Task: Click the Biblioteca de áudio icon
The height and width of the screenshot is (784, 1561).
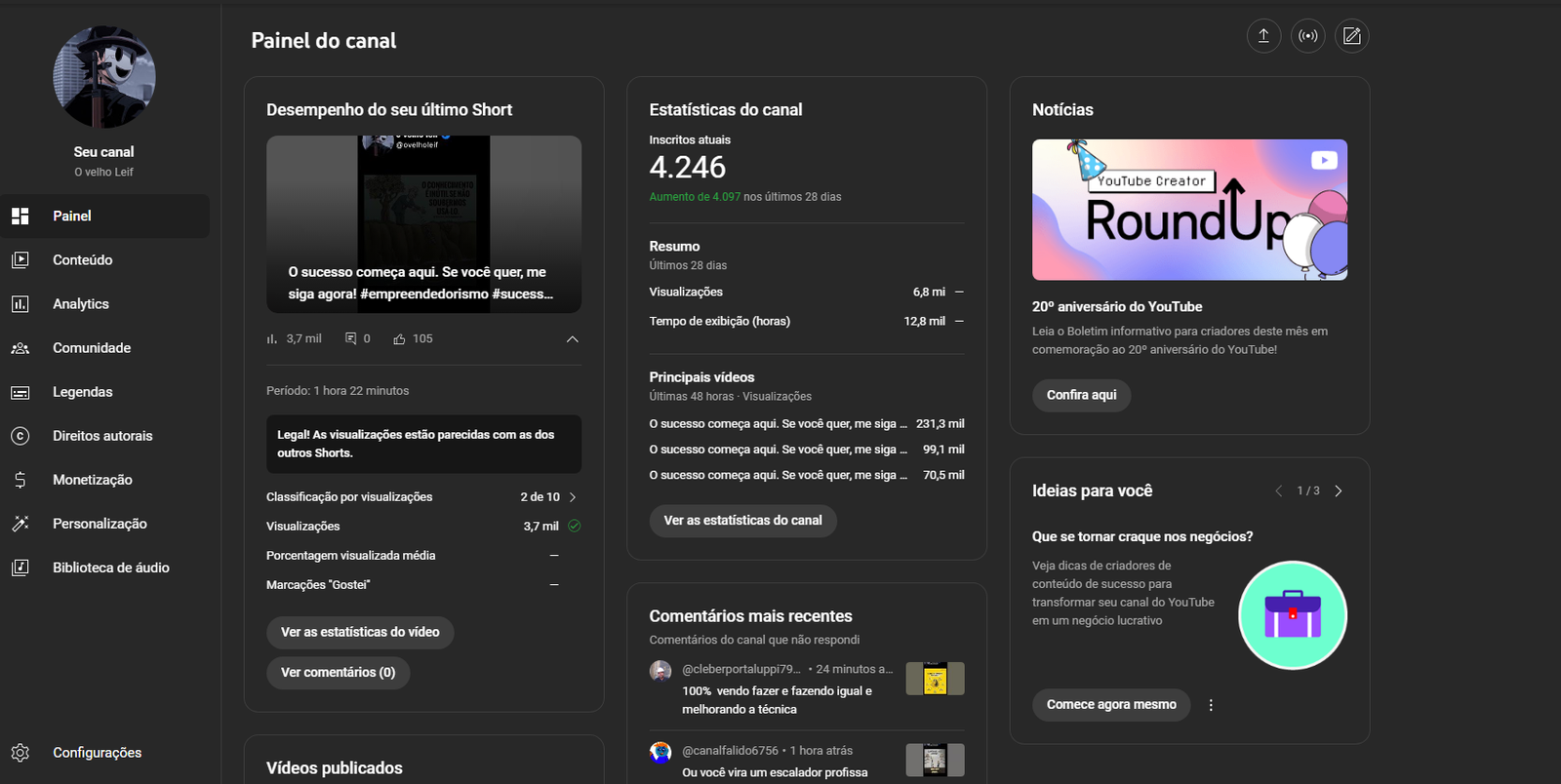Action: click(x=20, y=568)
